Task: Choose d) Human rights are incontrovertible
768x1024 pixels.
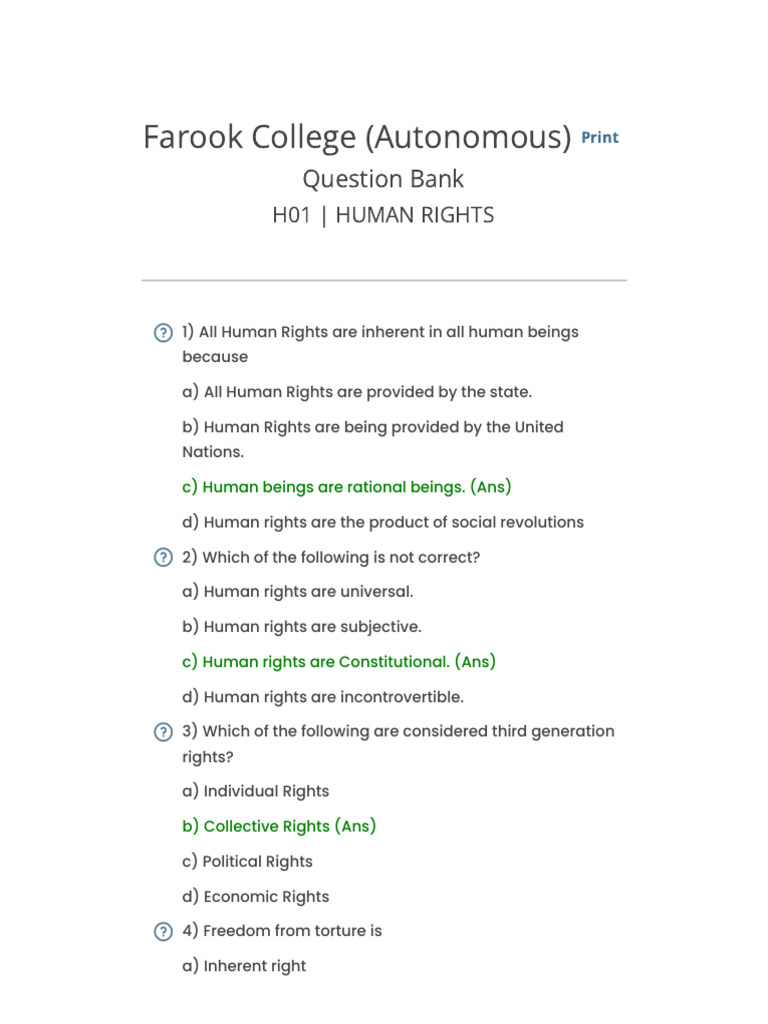Action: (323, 697)
